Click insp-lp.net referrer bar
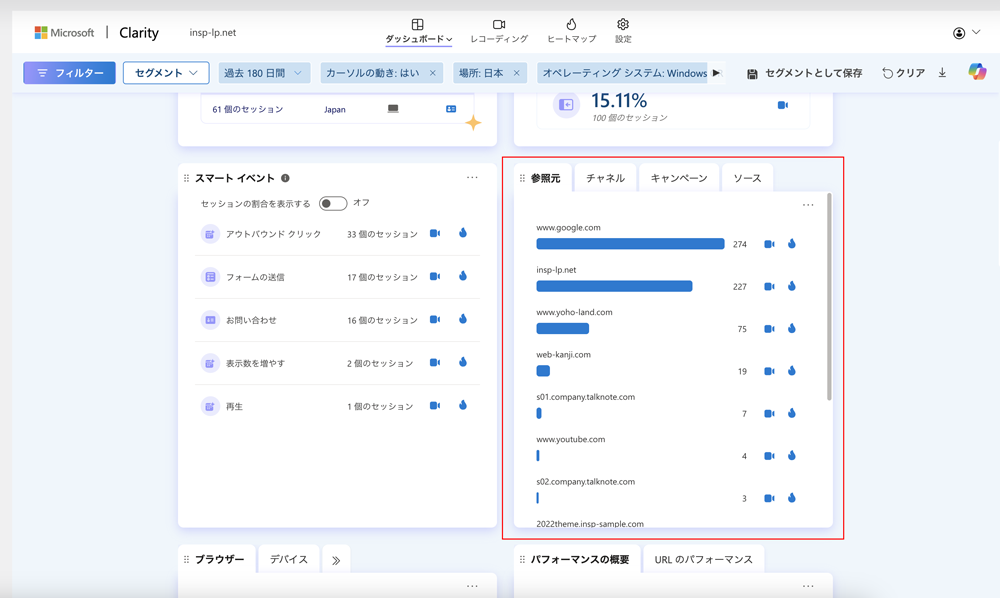This screenshot has height=598, width=1000. [x=614, y=286]
